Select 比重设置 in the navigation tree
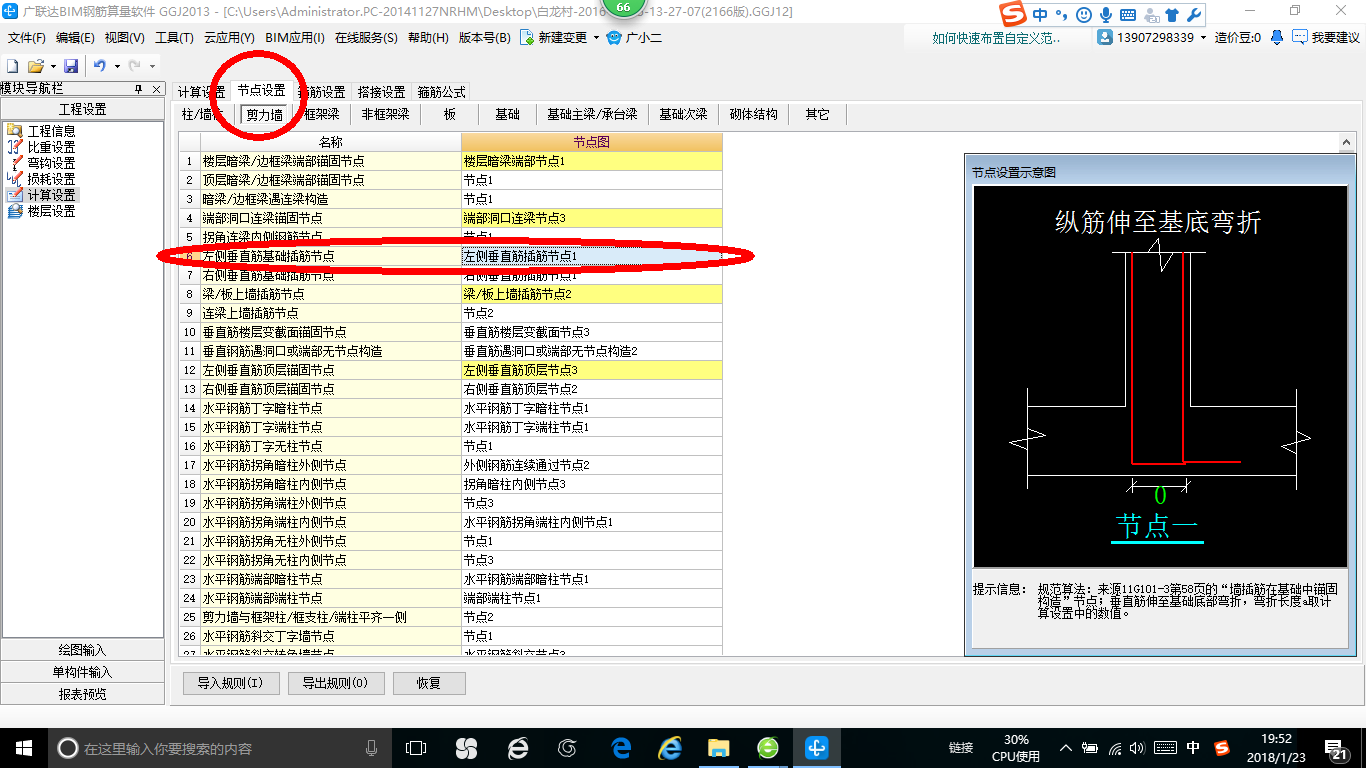Image resolution: width=1366 pixels, height=768 pixels. tap(50, 147)
